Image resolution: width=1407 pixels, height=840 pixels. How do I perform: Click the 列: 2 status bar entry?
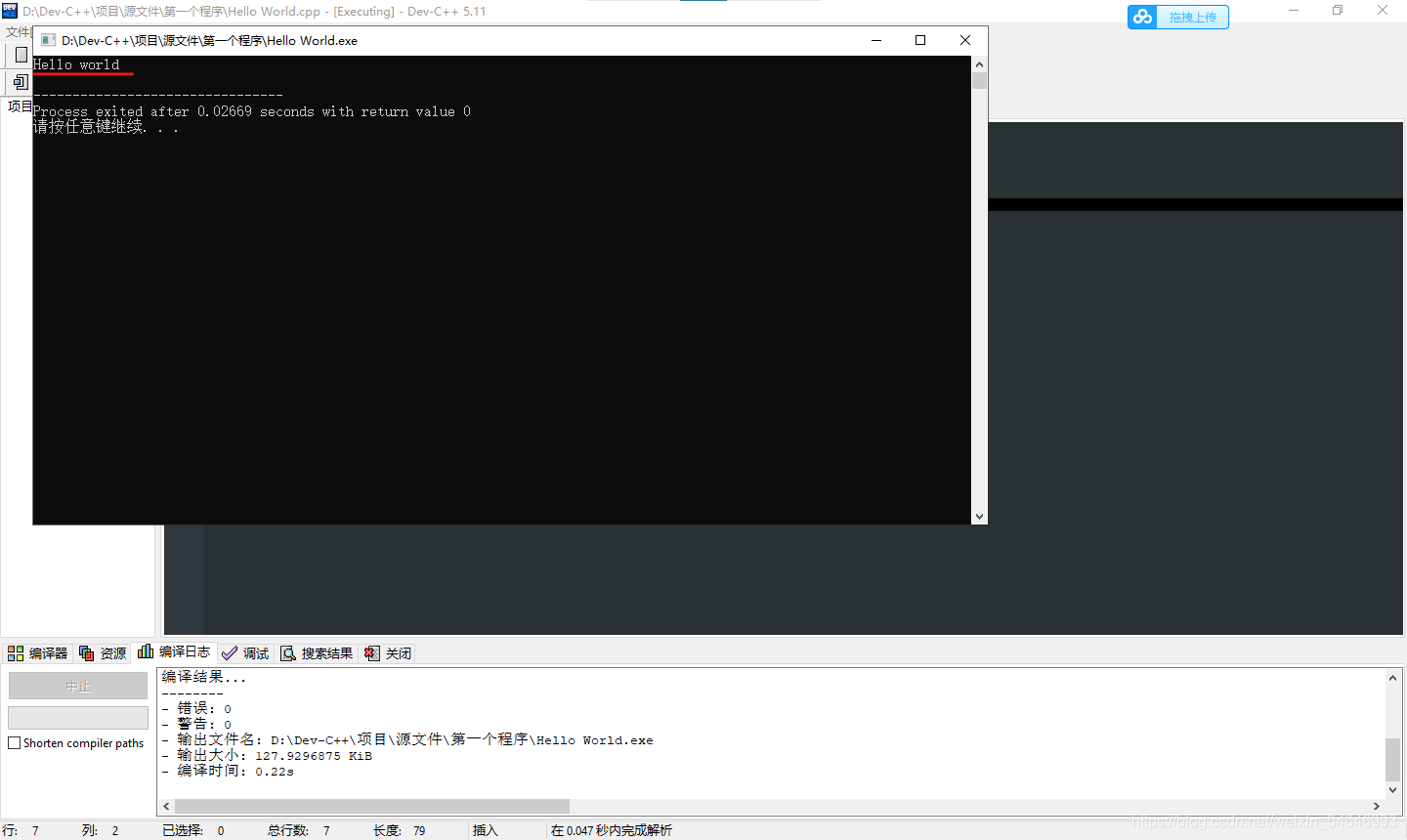click(101, 830)
